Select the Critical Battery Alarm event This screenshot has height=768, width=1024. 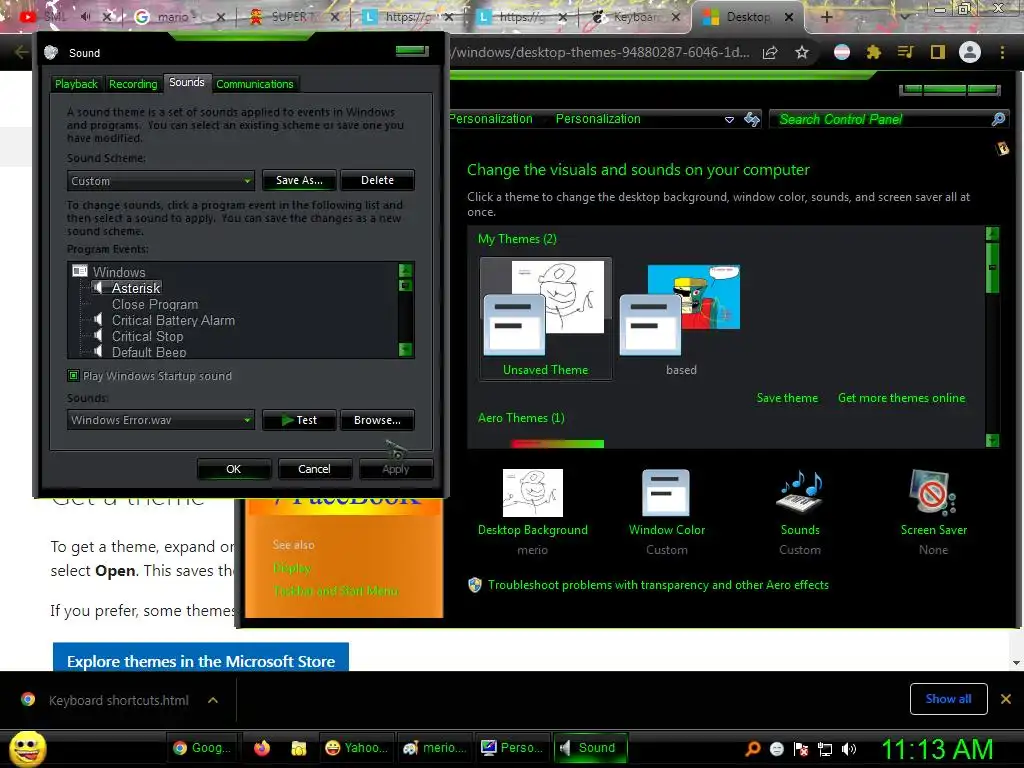pyautogui.click(x=173, y=320)
